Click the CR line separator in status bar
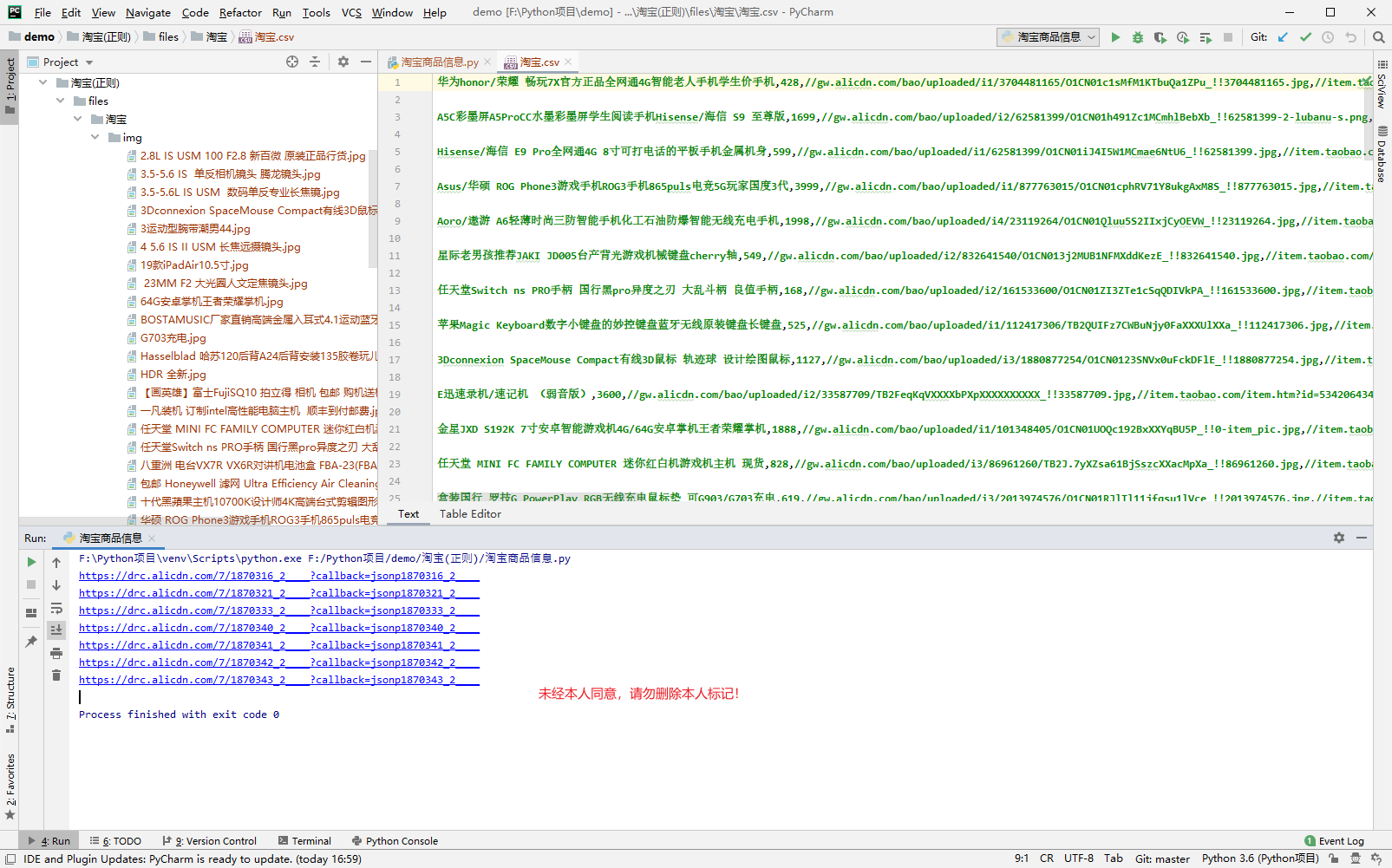1392x868 pixels. tap(1047, 858)
